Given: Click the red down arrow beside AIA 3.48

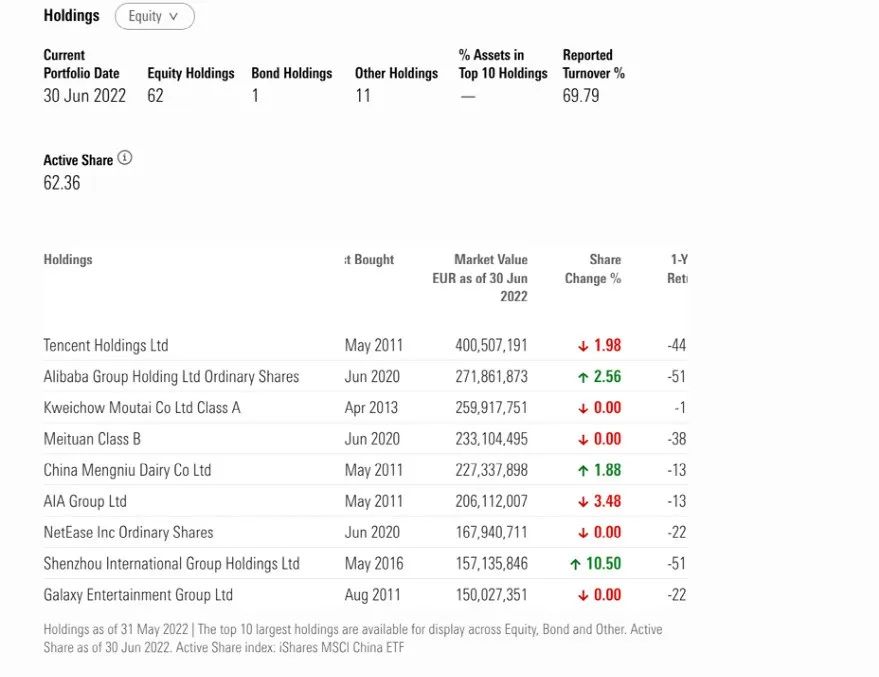Looking at the screenshot, I should click(x=583, y=502).
